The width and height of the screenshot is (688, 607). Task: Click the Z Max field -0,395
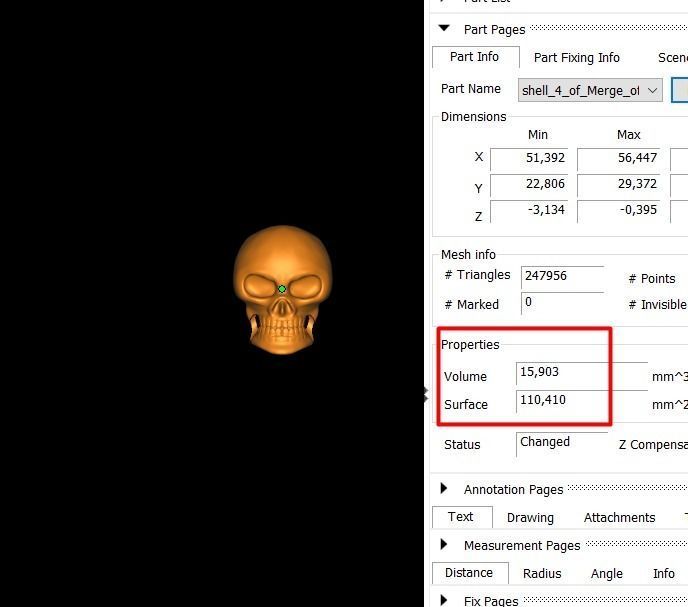click(x=619, y=210)
